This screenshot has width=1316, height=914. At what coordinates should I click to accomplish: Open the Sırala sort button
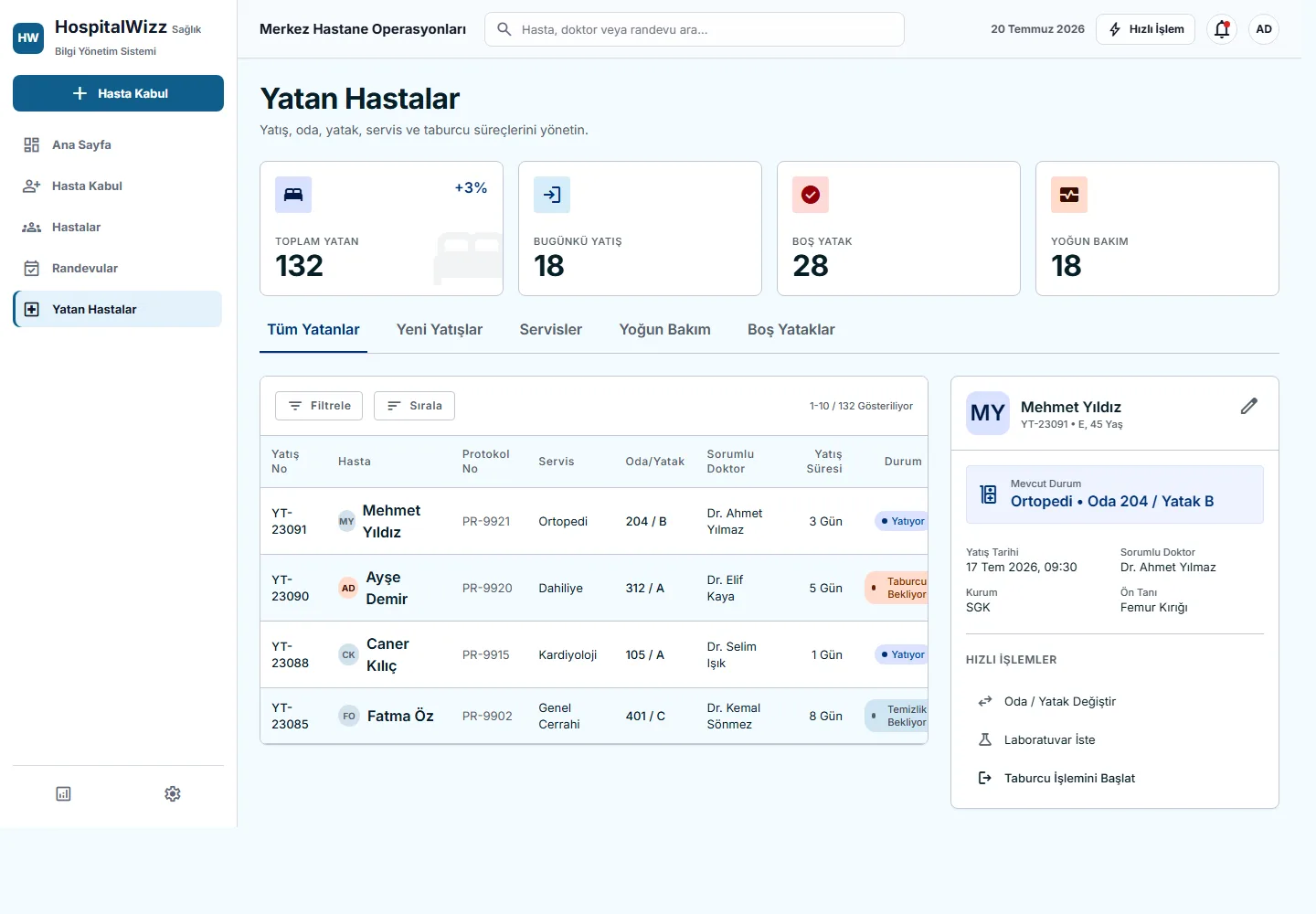point(414,406)
